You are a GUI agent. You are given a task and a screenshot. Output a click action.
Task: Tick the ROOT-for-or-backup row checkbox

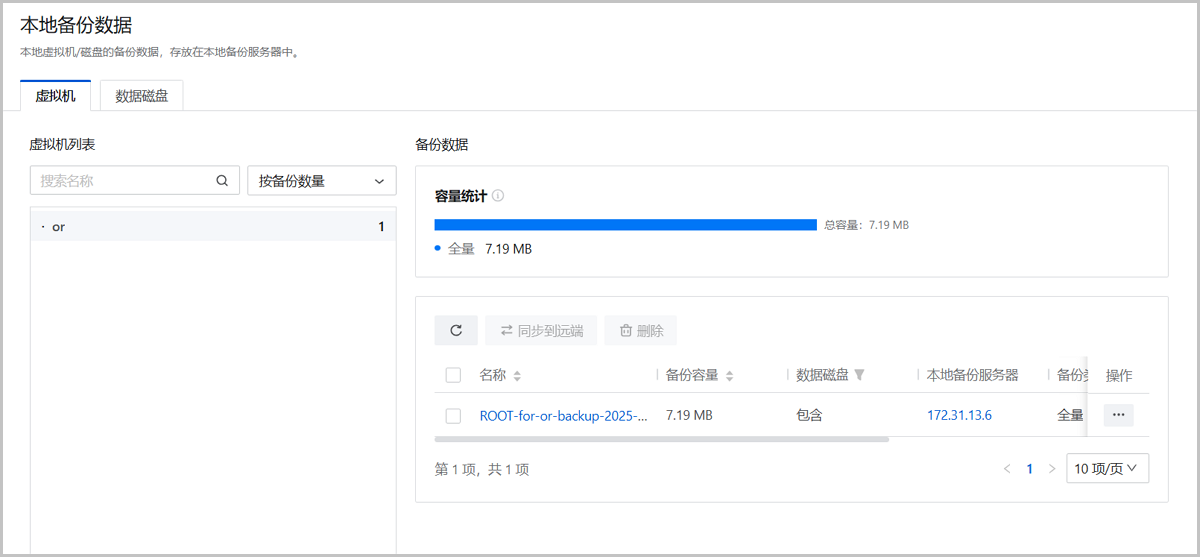[453, 415]
